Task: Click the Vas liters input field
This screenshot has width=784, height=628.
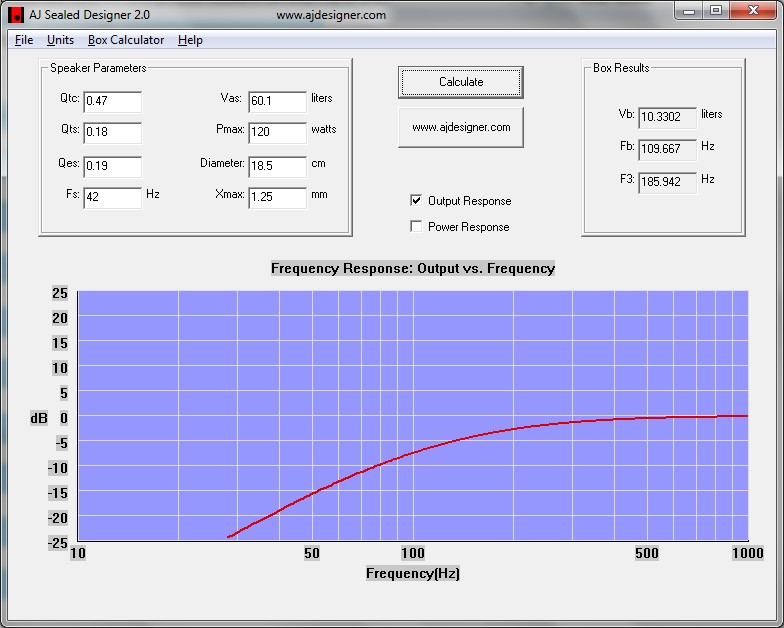Action: pyautogui.click(x=277, y=101)
